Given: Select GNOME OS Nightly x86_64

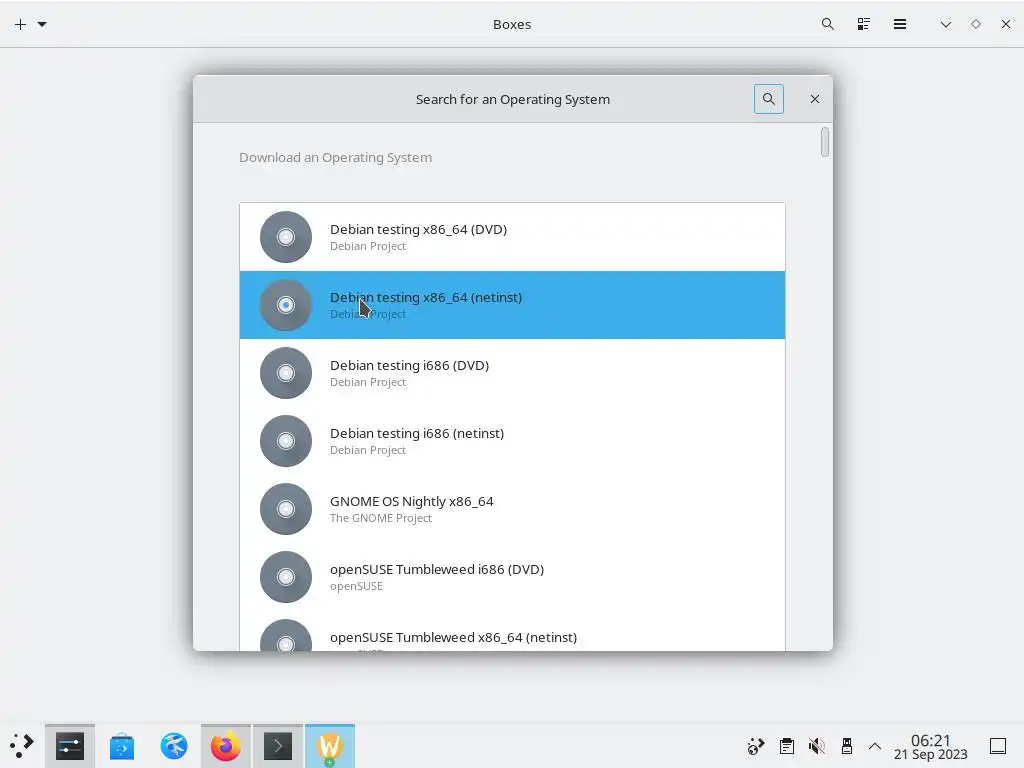Looking at the screenshot, I should (x=512, y=509).
